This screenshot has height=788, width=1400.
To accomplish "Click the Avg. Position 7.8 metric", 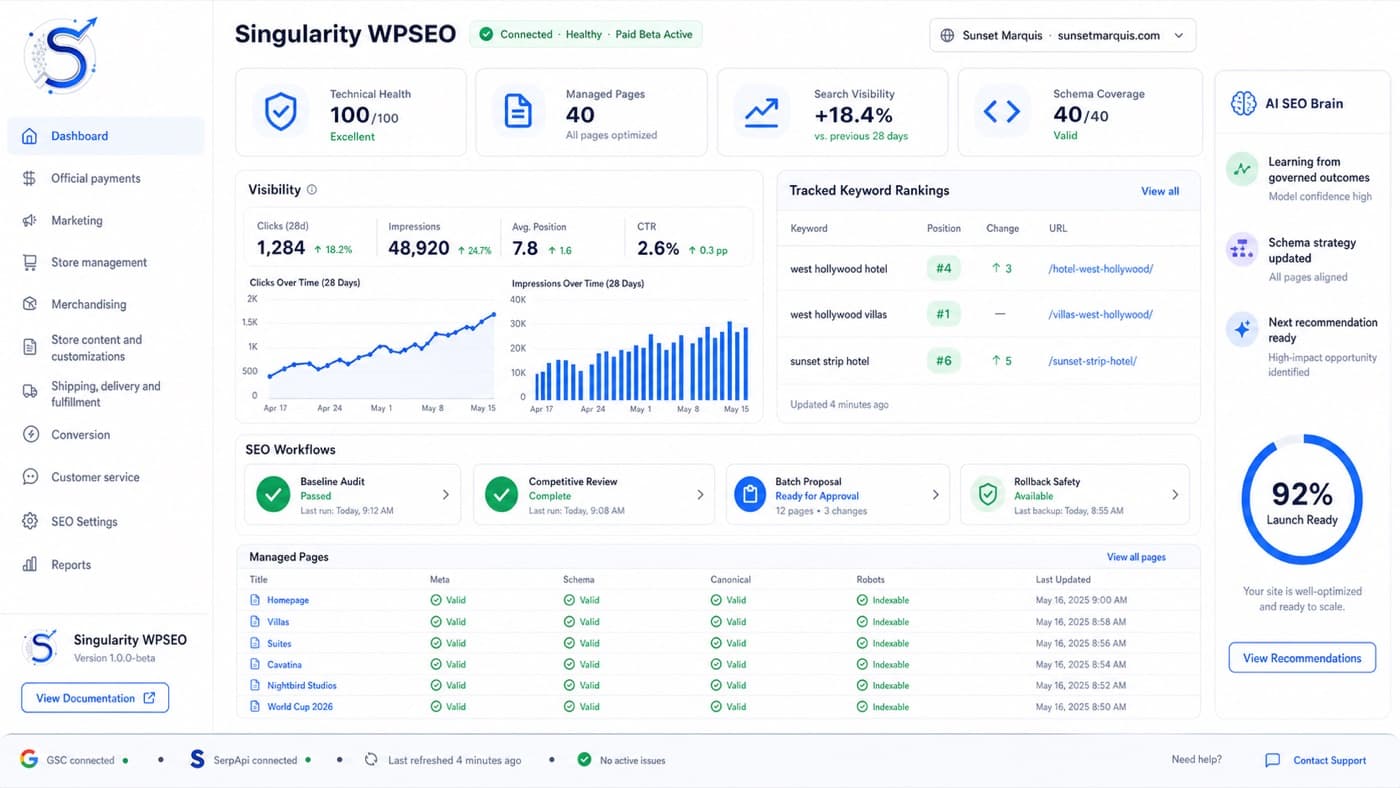I will 542,239.
